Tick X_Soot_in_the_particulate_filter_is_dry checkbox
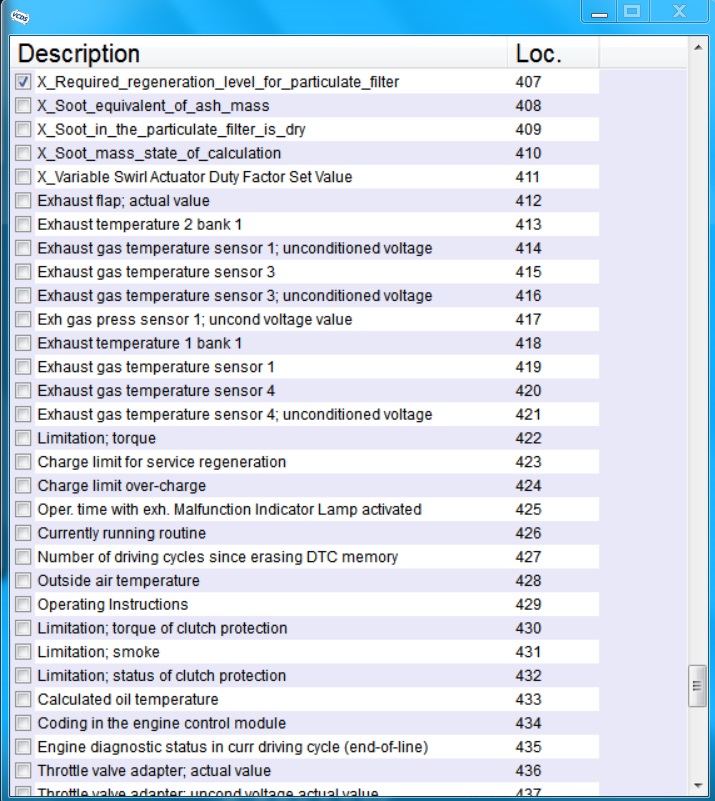Viewport: 715px width, 801px height. click(23, 129)
